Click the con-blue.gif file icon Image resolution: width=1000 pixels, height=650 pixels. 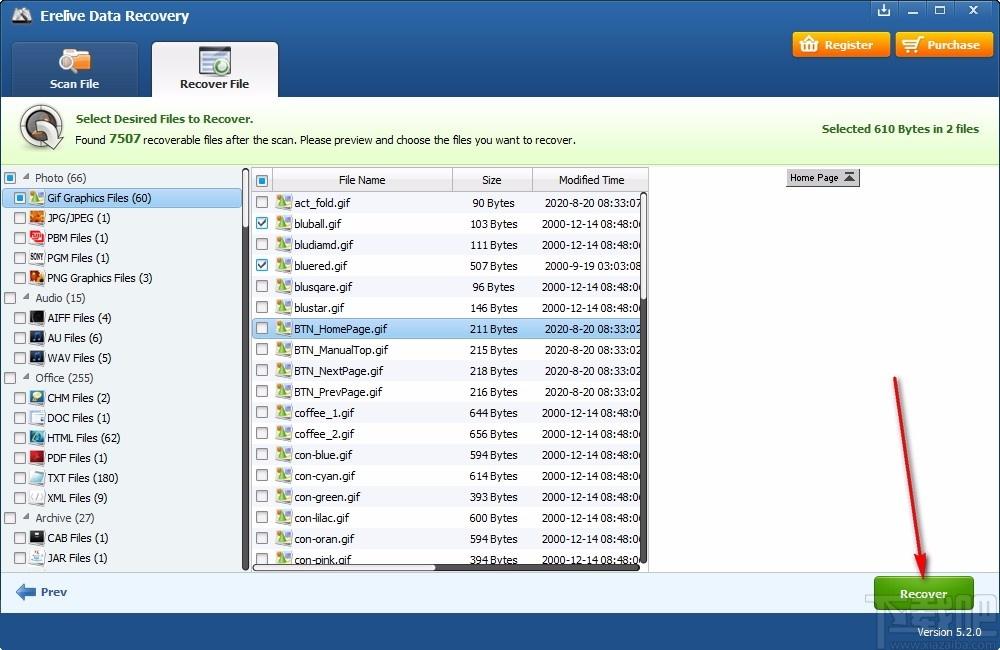[x=283, y=455]
